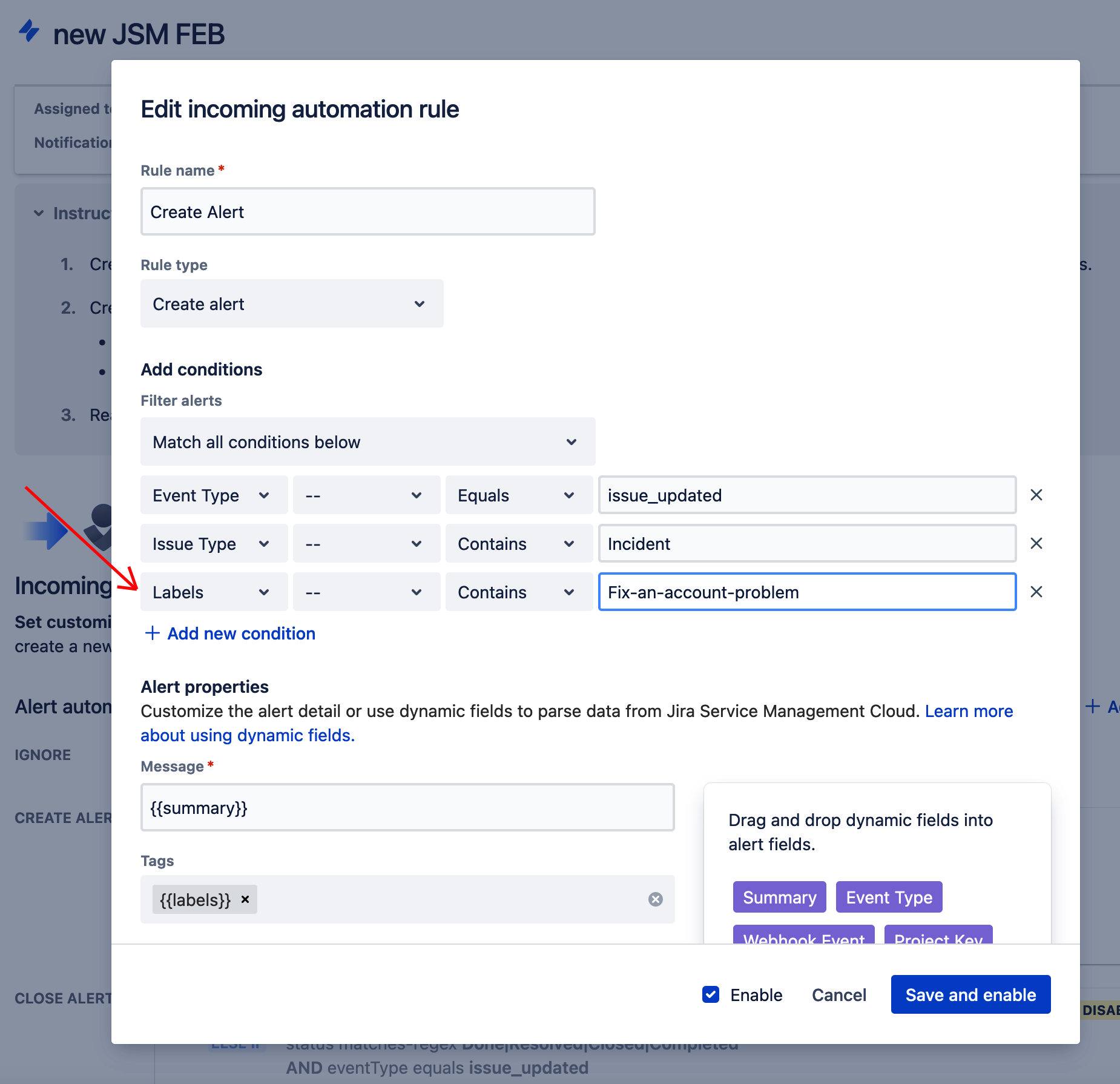
Task: Remove the {{labels}} tag chip
Action: tap(245, 899)
